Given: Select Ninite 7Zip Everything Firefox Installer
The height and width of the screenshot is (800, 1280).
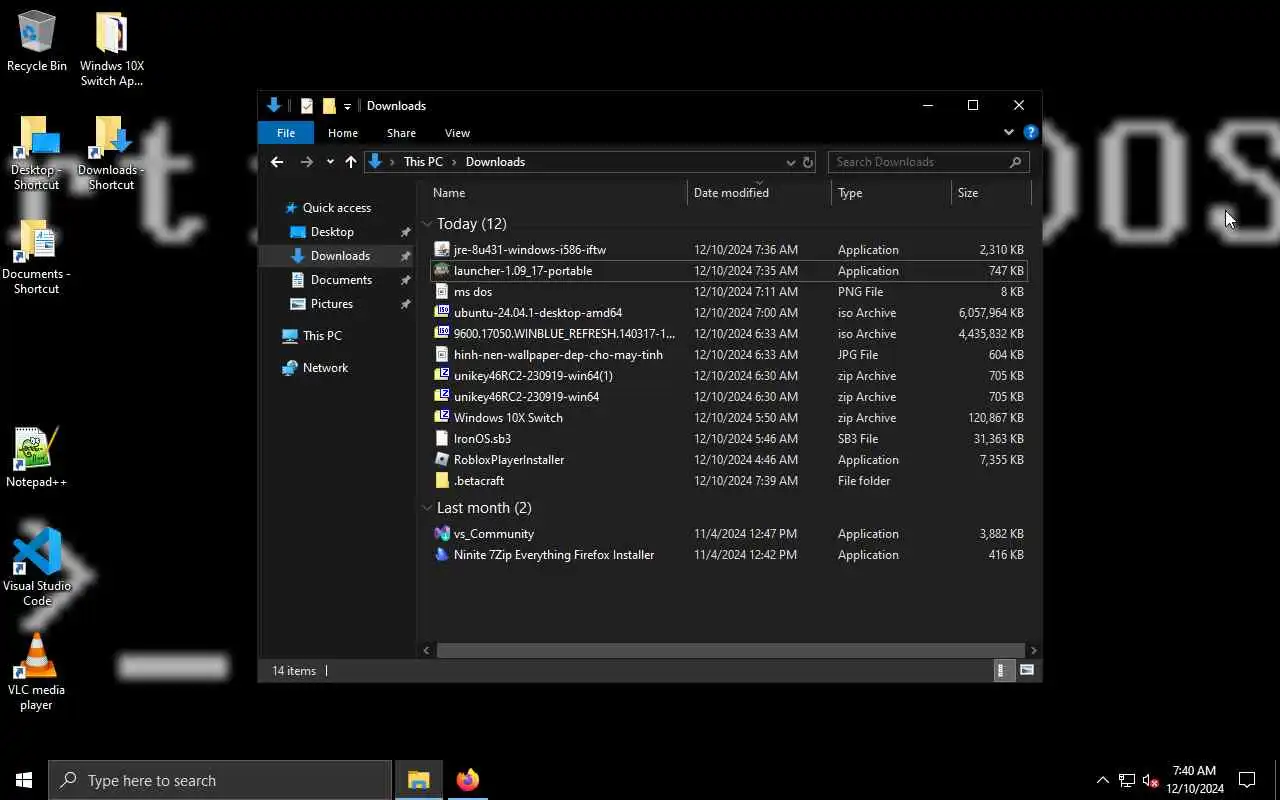Looking at the screenshot, I should (729, 555).
